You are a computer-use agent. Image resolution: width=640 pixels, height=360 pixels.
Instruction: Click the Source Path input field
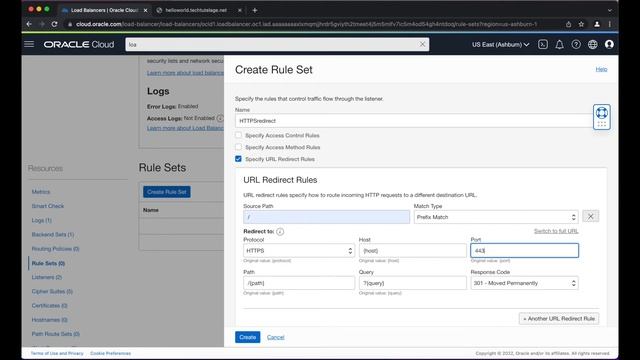pos(327,217)
